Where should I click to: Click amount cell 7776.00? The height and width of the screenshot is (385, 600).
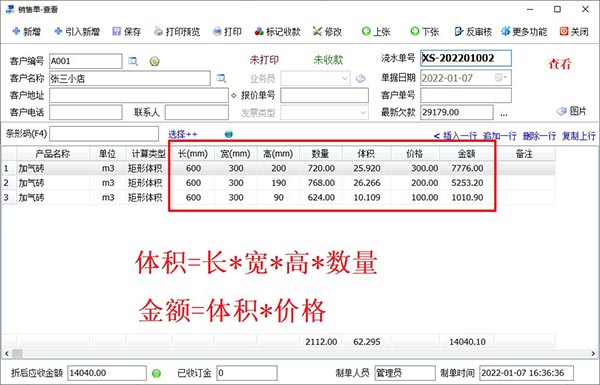click(467, 168)
